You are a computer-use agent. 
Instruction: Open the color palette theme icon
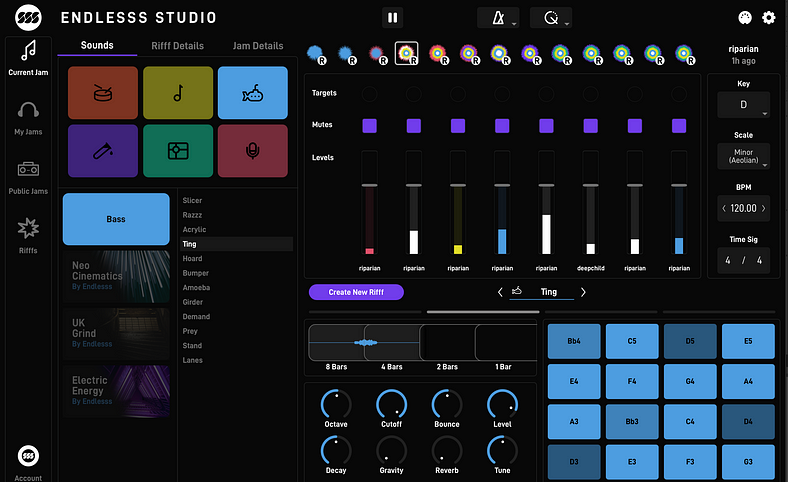coord(745,18)
